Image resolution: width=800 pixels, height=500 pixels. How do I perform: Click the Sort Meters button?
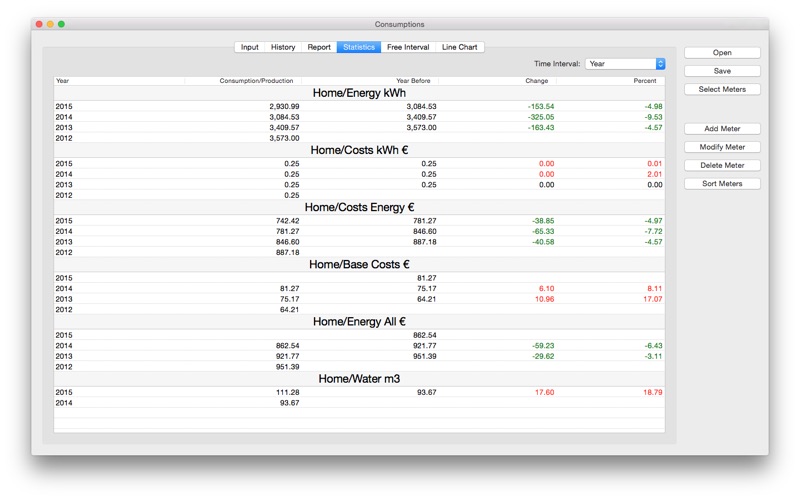(722, 184)
